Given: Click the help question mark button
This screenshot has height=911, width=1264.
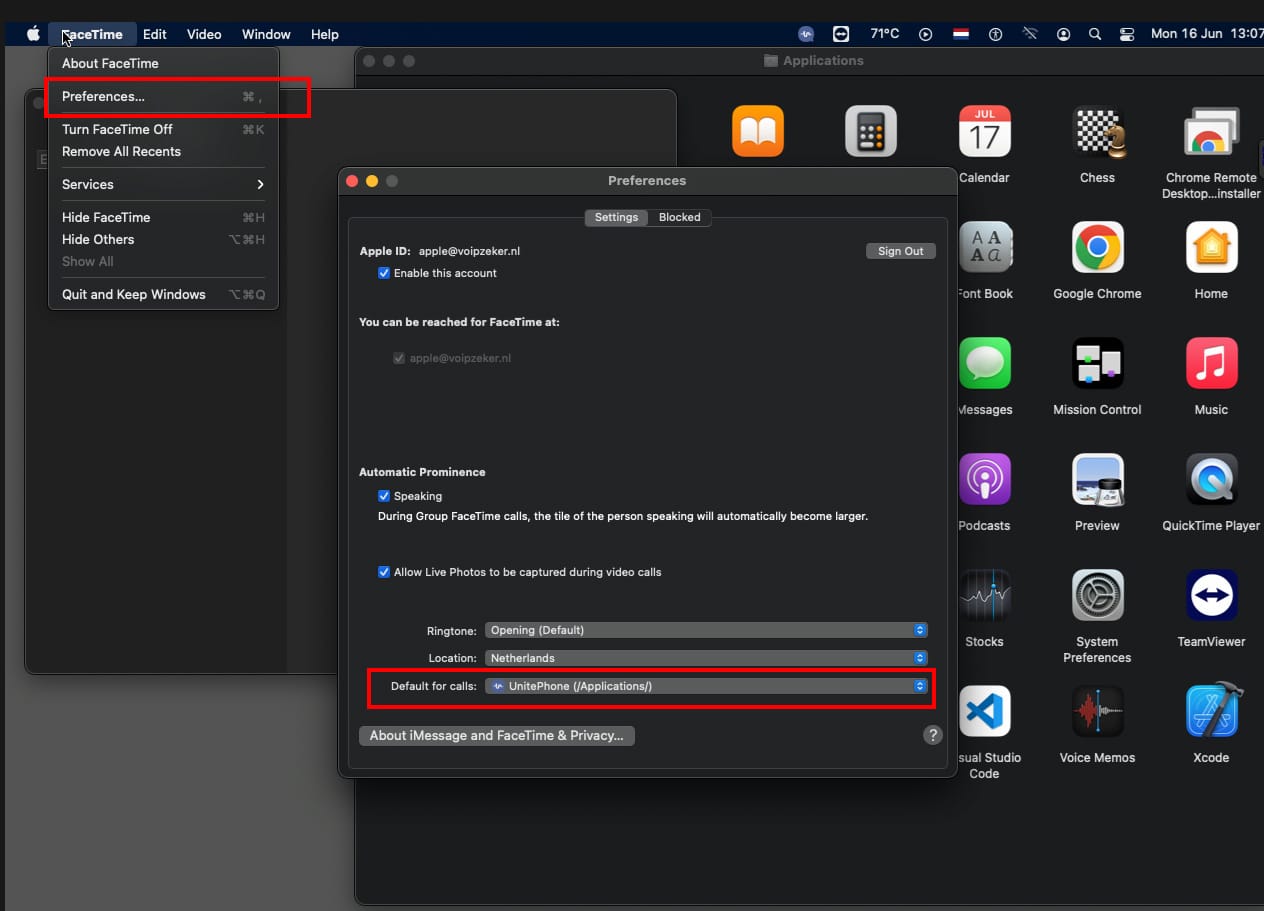Looking at the screenshot, I should [932, 735].
